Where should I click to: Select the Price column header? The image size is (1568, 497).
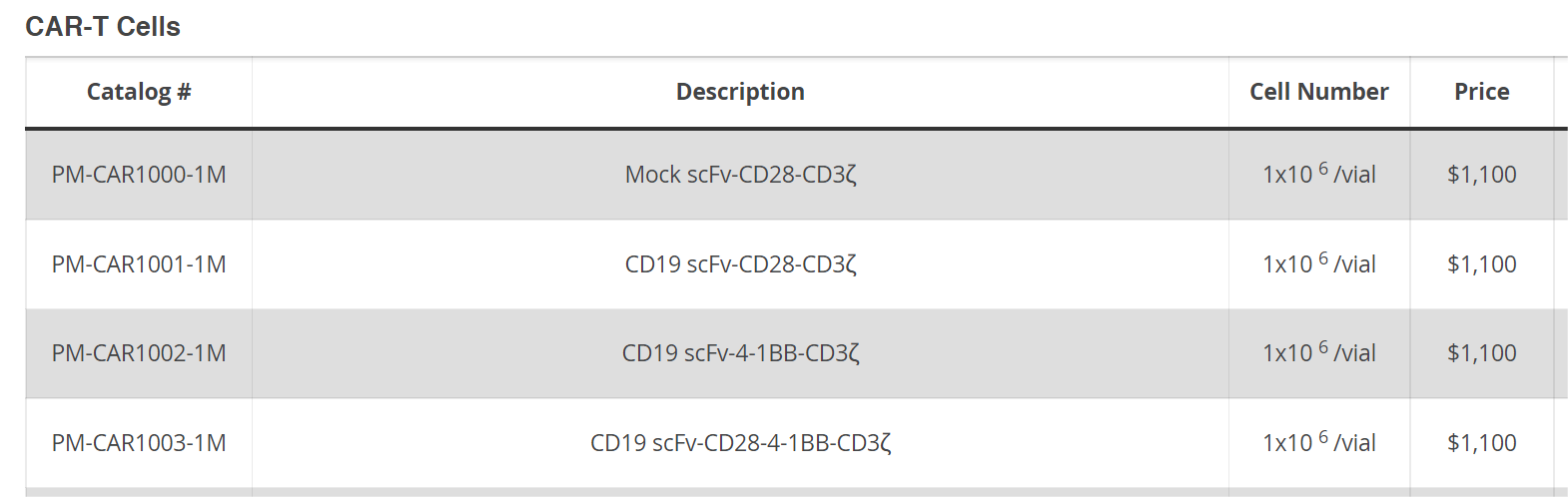pyautogui.click(x=1481, y=92)
